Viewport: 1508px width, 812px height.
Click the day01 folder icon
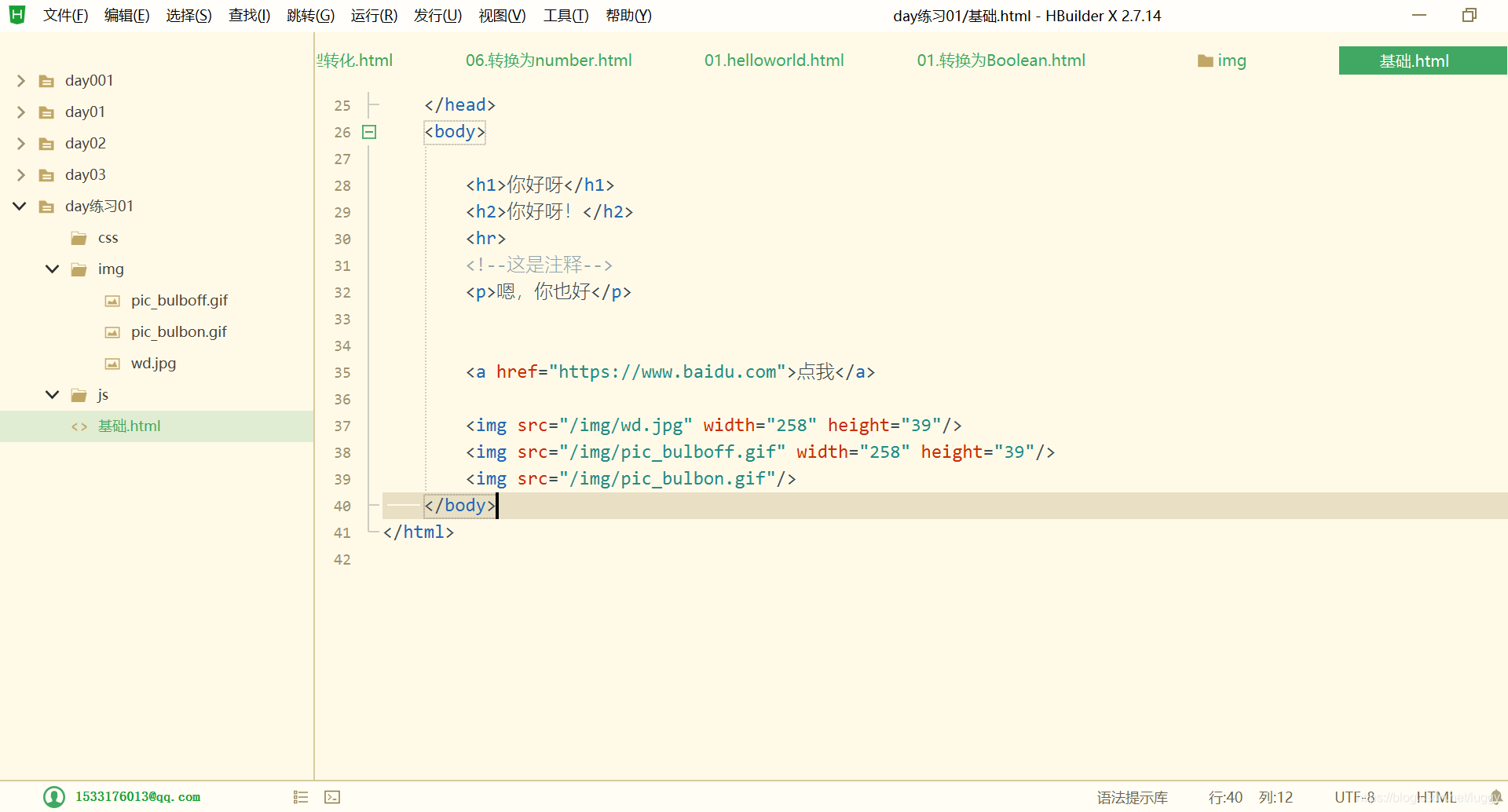coord(47,112)
